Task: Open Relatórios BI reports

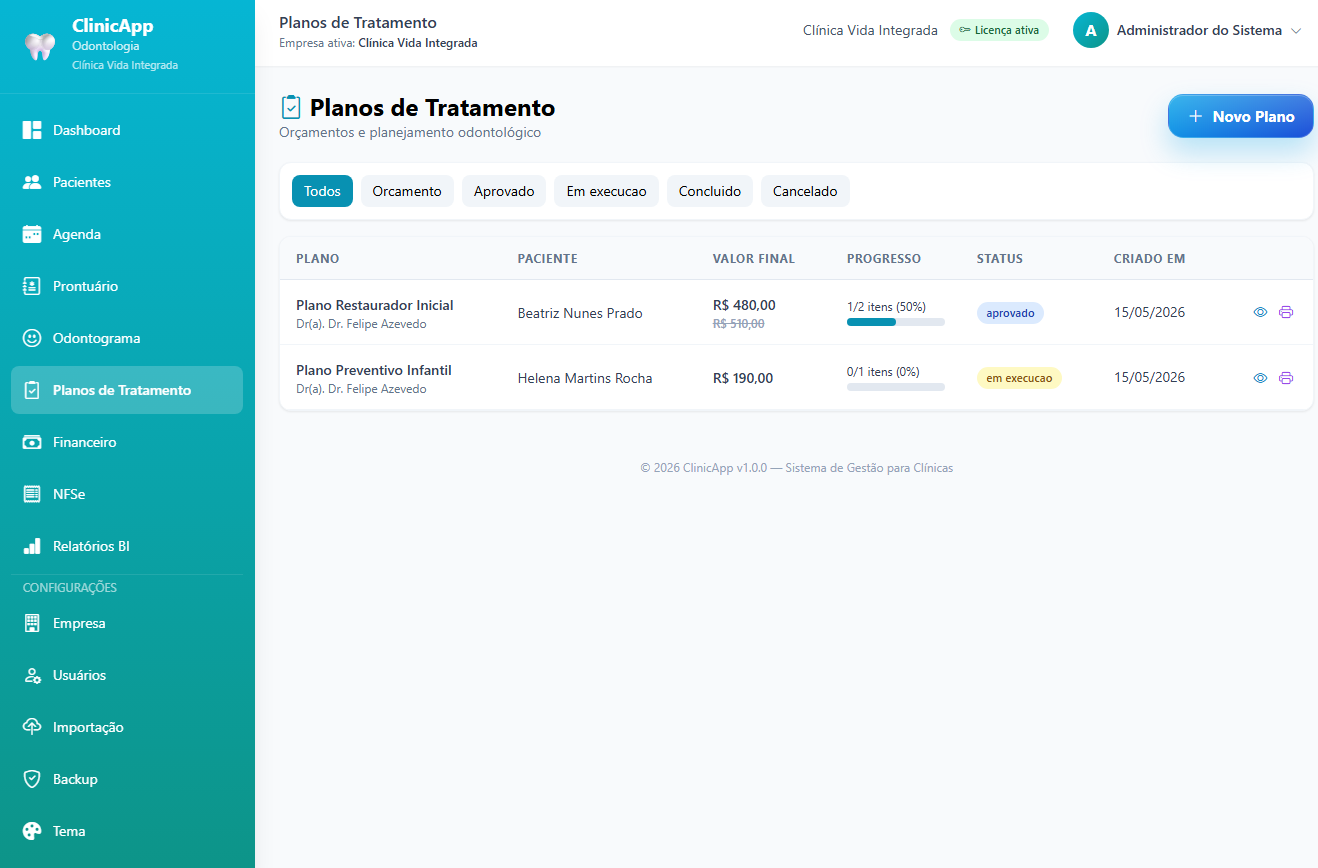Action: tap(127, 546)
